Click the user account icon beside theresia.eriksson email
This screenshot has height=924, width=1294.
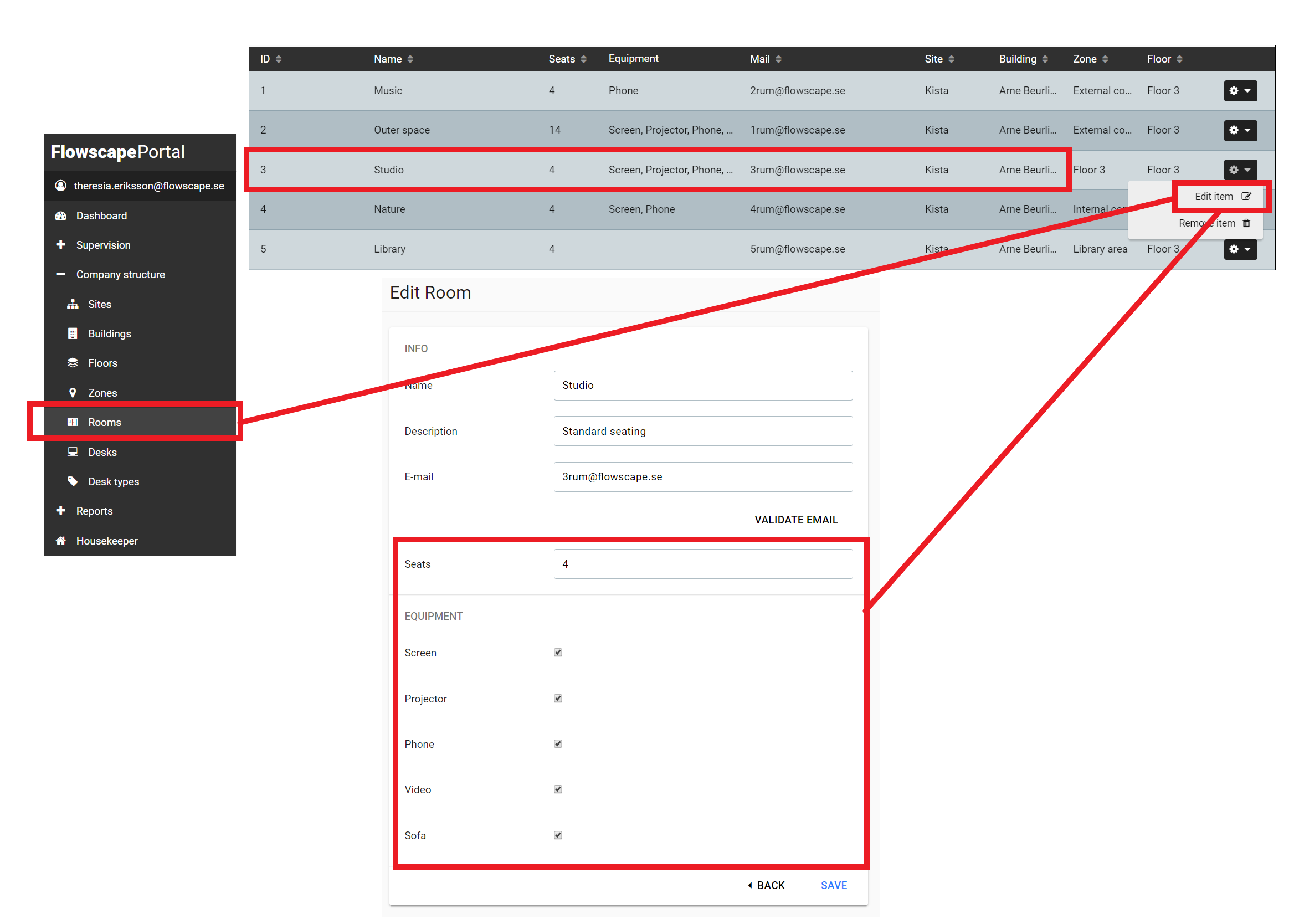click(61, 186)
